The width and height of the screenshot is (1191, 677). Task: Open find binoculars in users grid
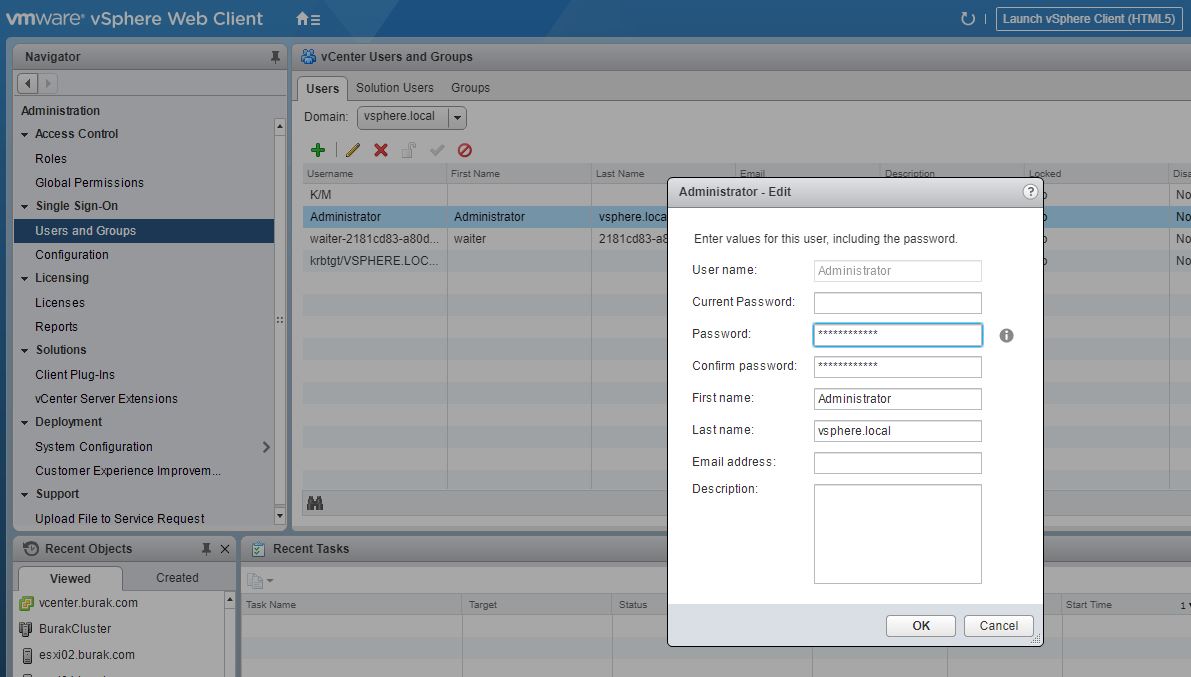point(314,503)
